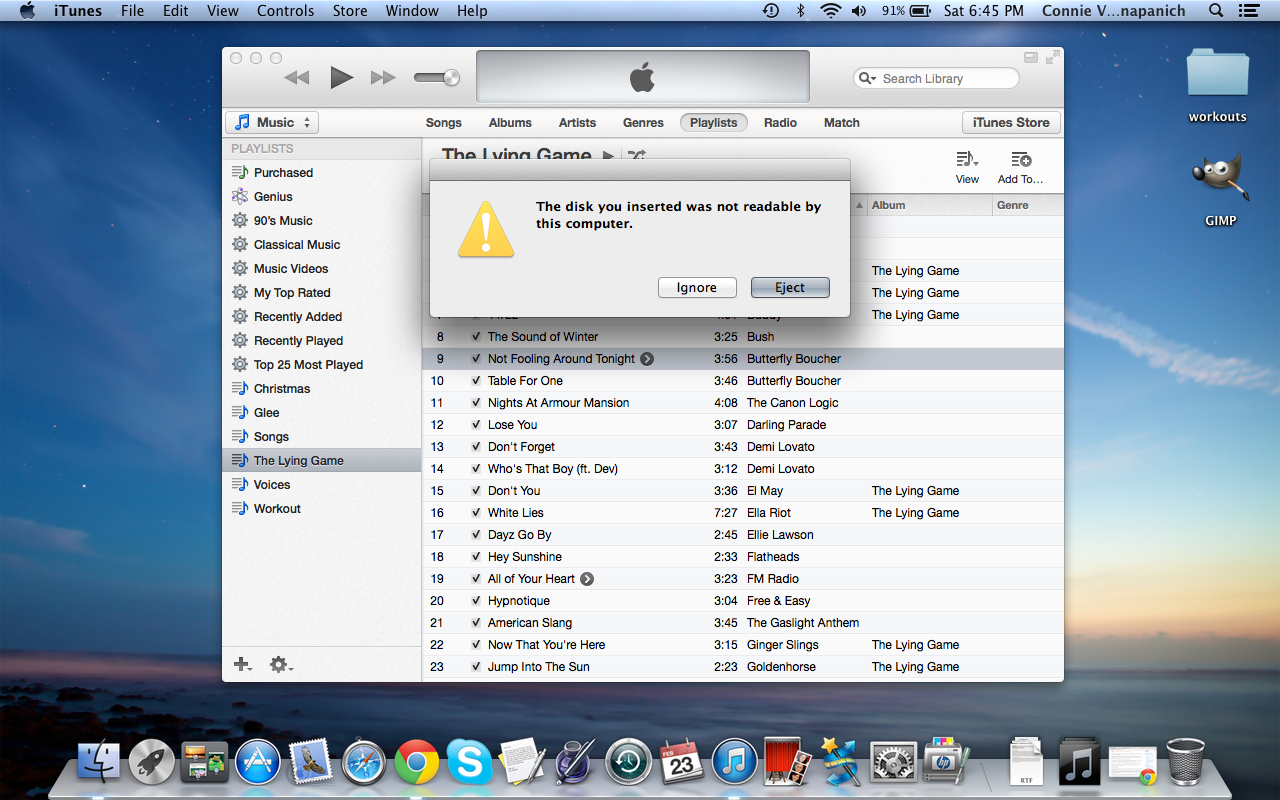Screen dimensions: 1280x800
Task: Uncheck Jump Into The Sun checkbox
Action: [x=476, y=667]
